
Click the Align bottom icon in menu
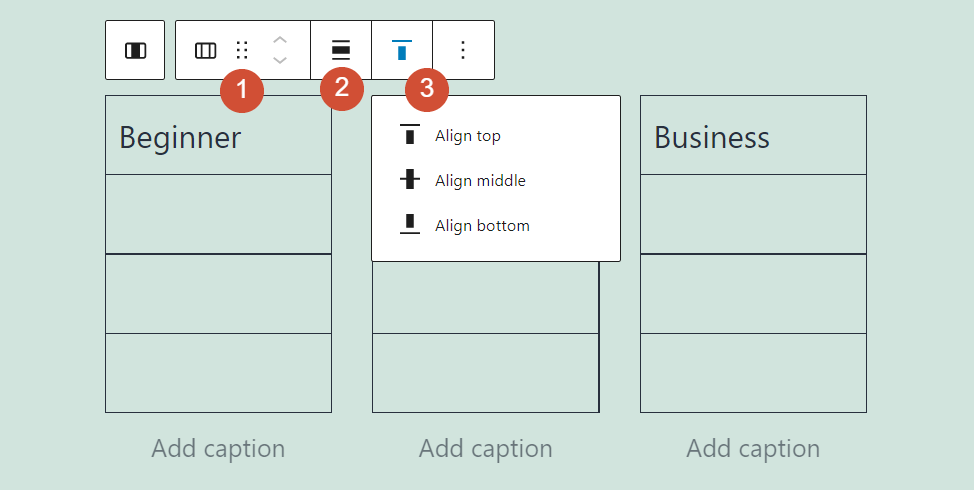tap(410, 226)
